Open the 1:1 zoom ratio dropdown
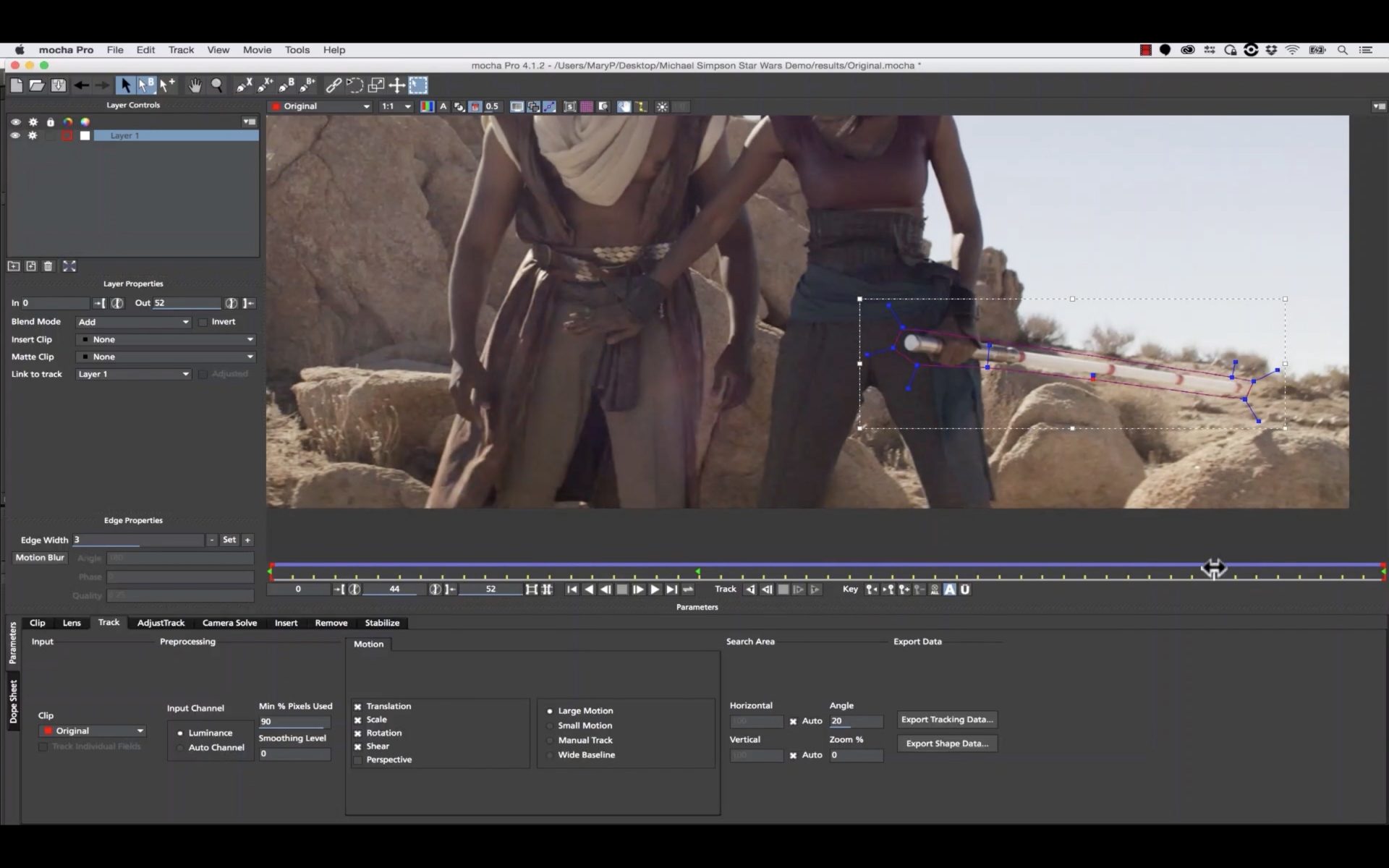Screen dimensions: 1389x868 coord(396,106)
